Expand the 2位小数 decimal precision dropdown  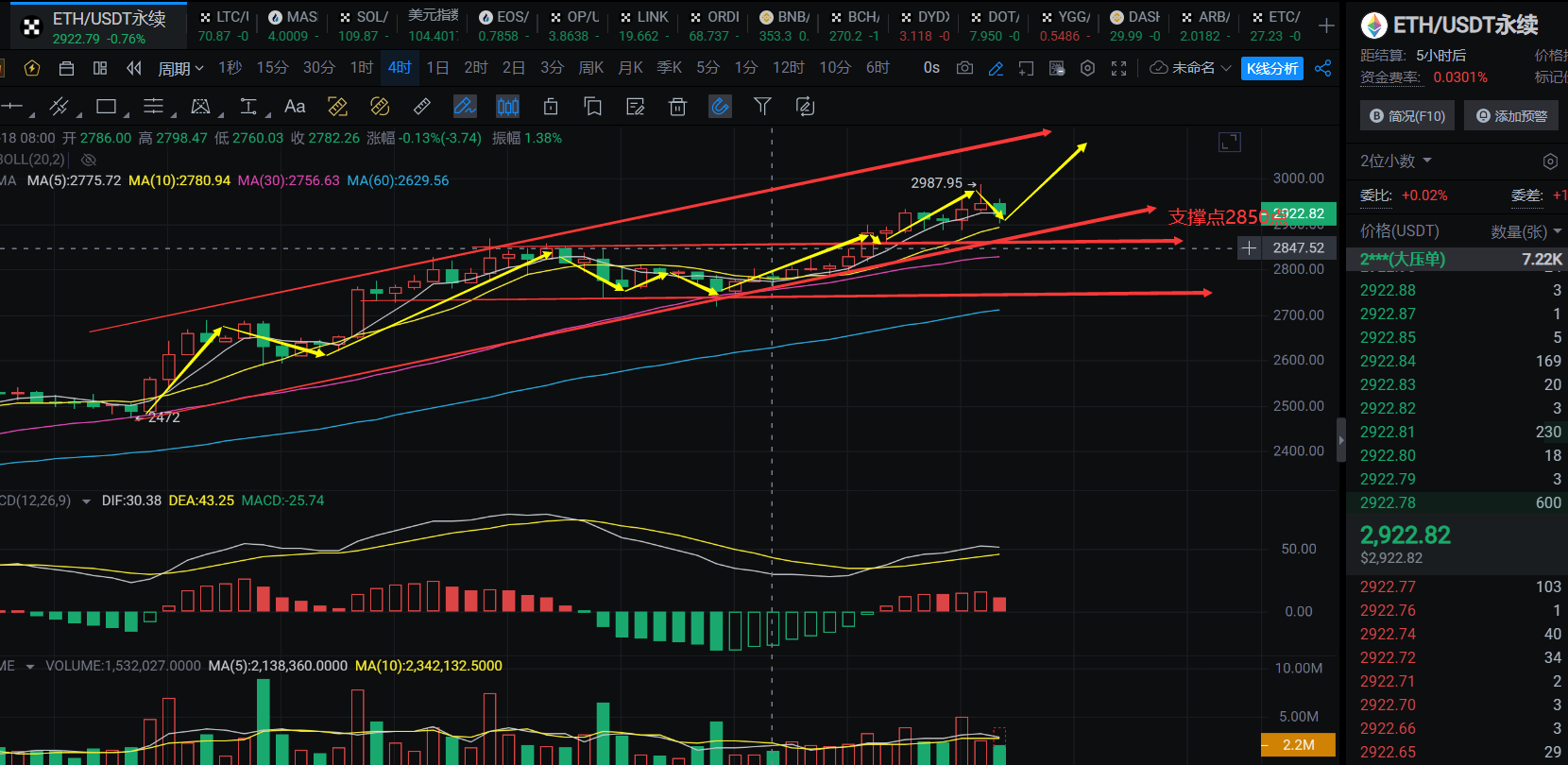click(1396, 161)
